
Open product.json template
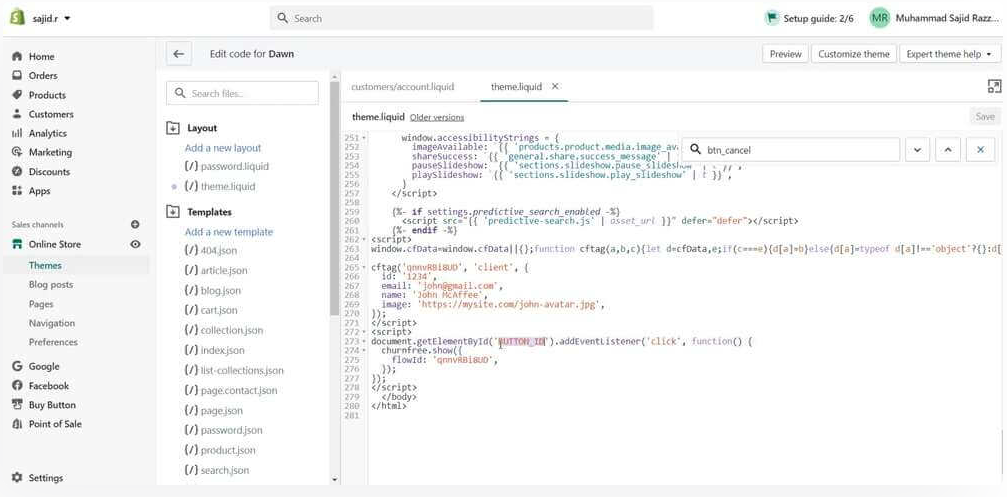pos(227,450)
